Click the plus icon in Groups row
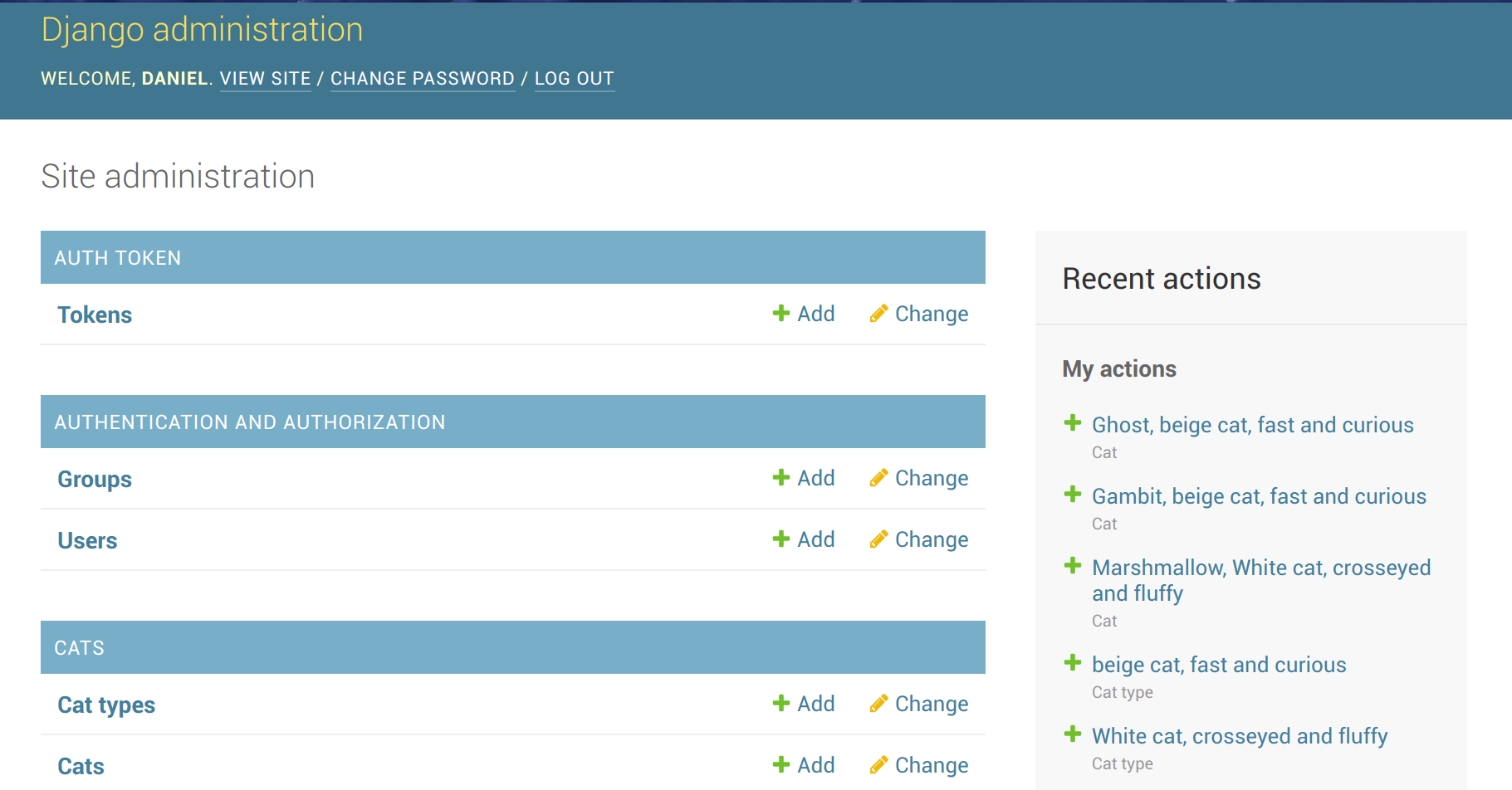The width and height of the screenshot is (1512, 790). [780, 477]
